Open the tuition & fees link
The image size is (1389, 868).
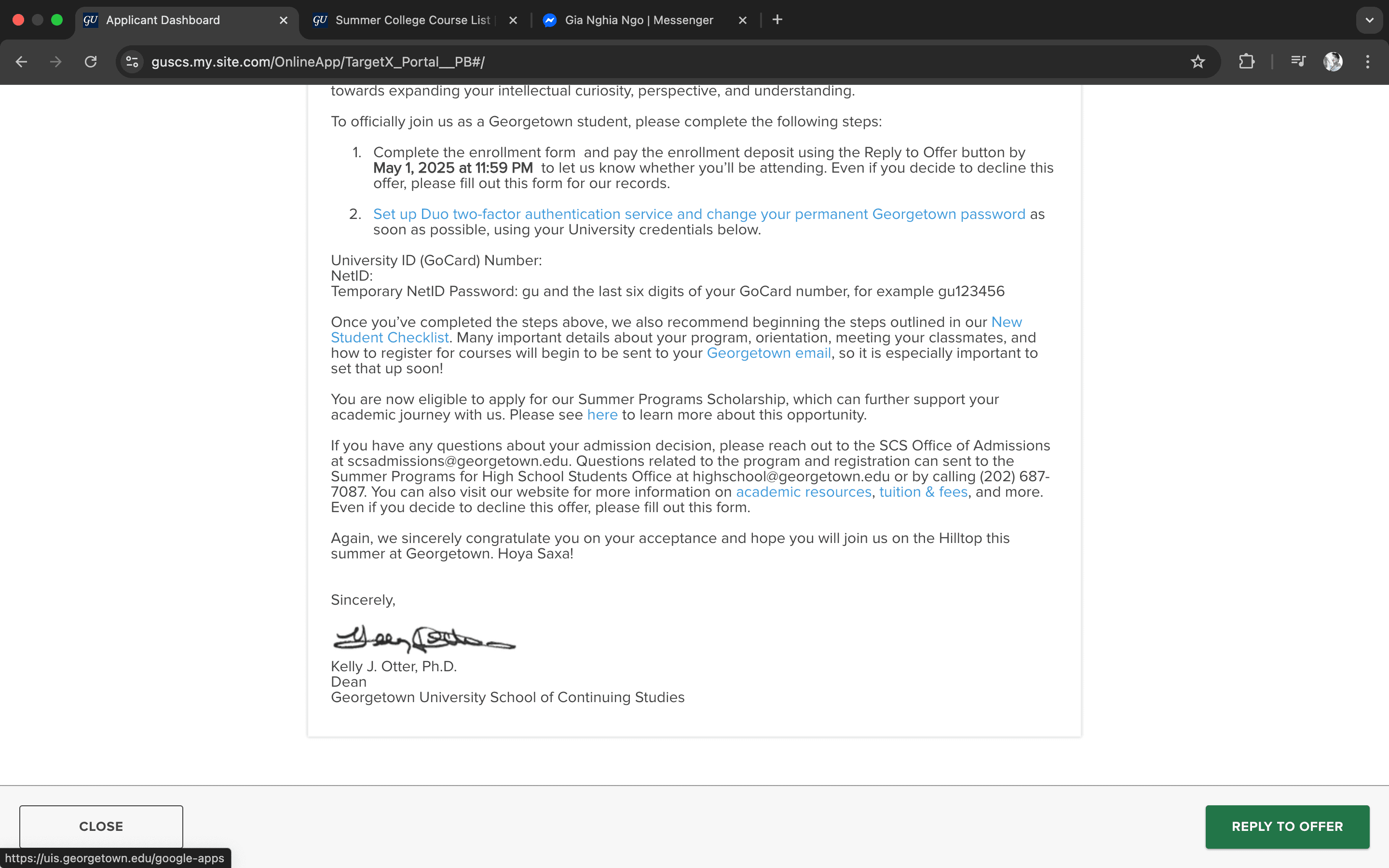(x=924, y=492)
